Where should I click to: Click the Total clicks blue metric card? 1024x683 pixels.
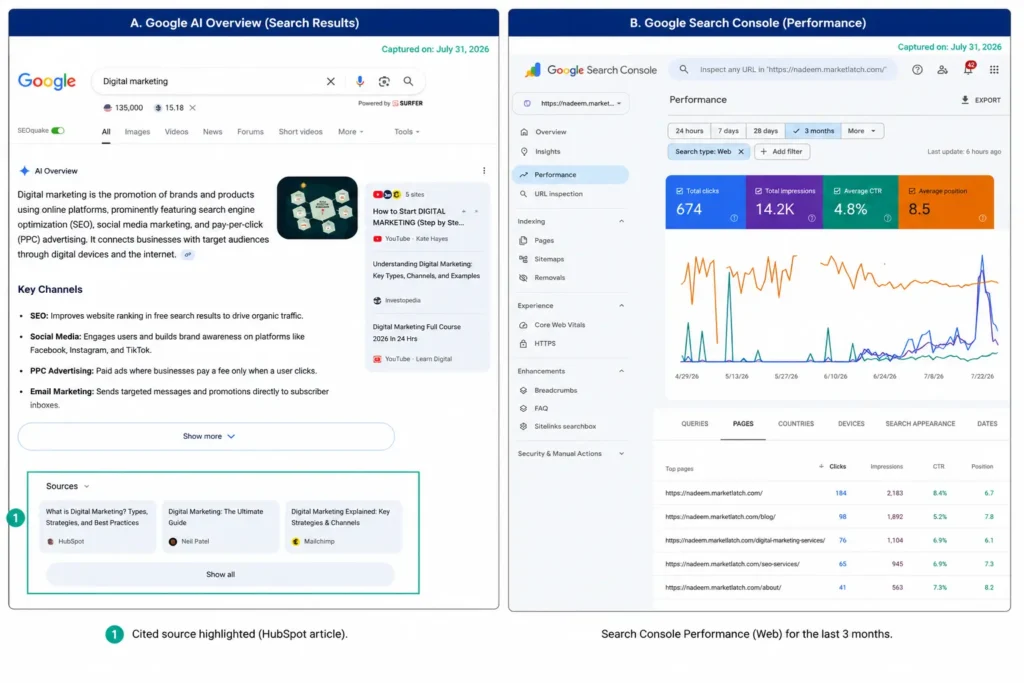click(705, 202)
